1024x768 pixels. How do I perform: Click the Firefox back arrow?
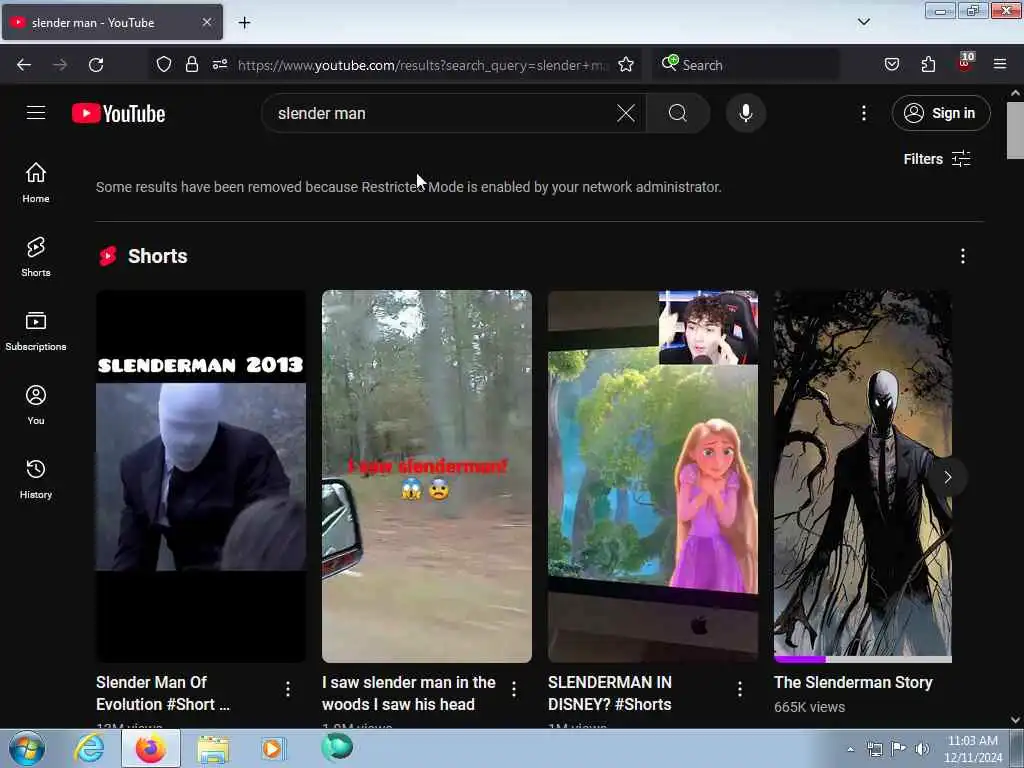(x=24, y=65)
